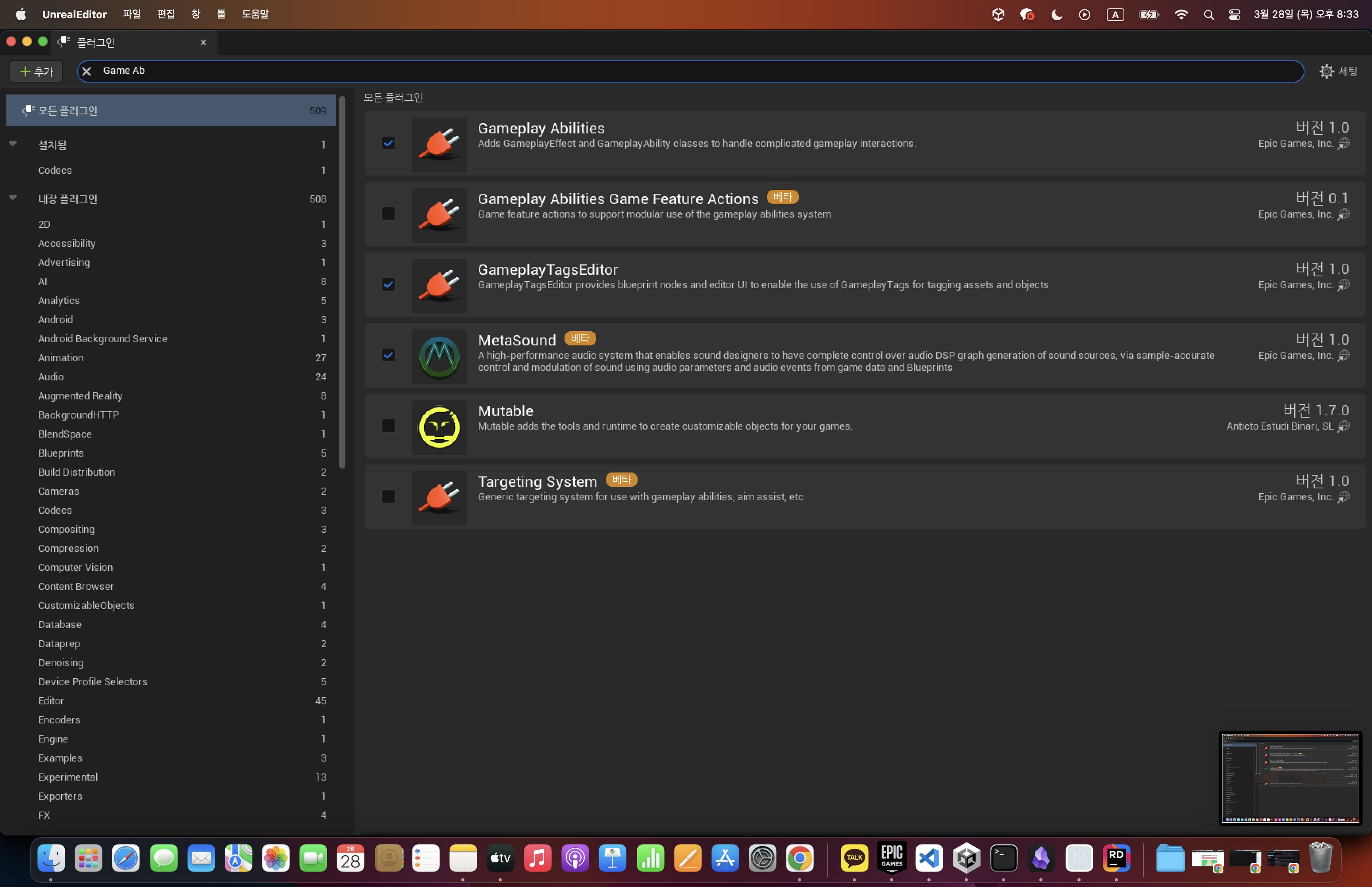Clear the plugin search with X icon

click(87, 71)
